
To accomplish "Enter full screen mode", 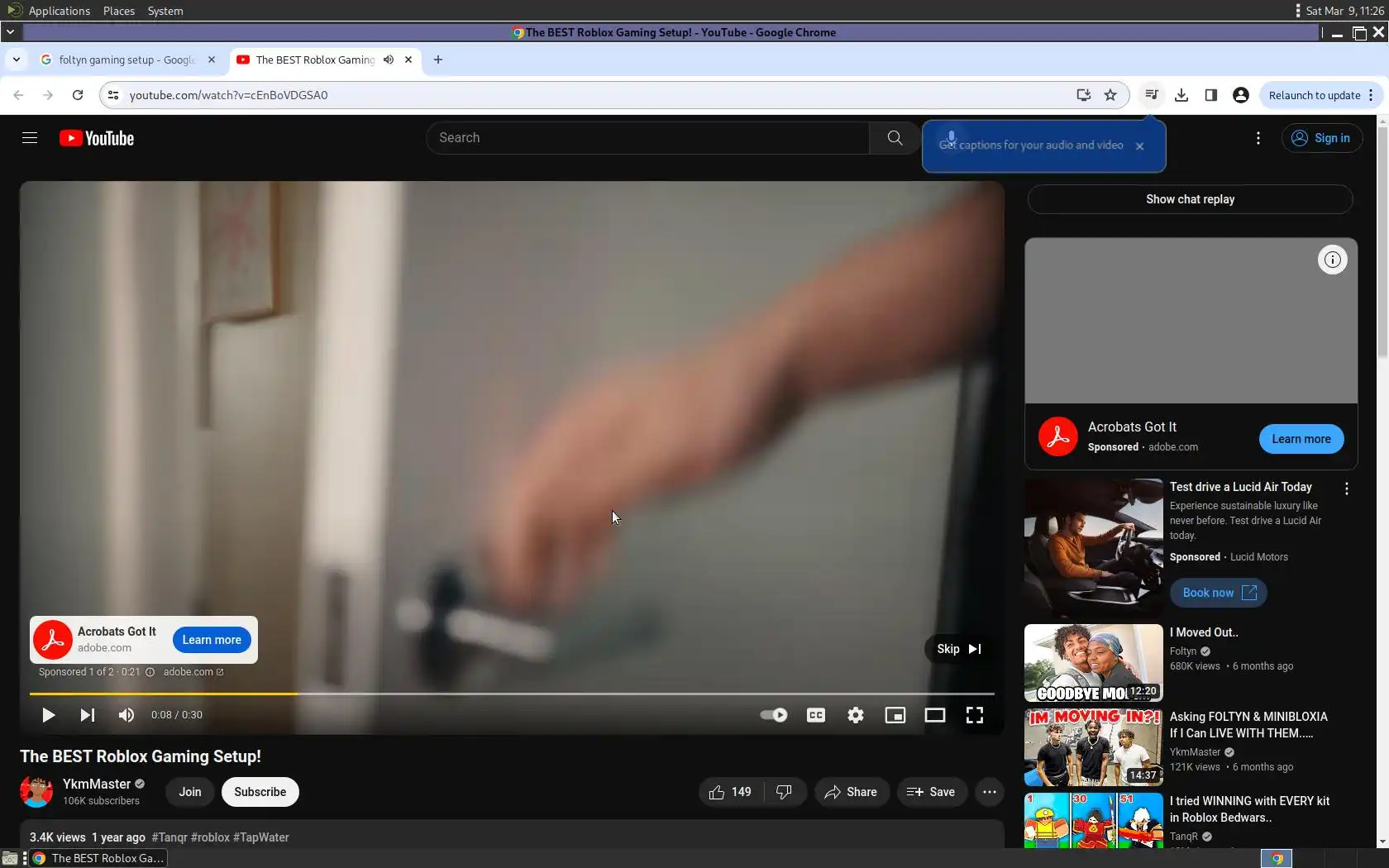I will (975, 715).
